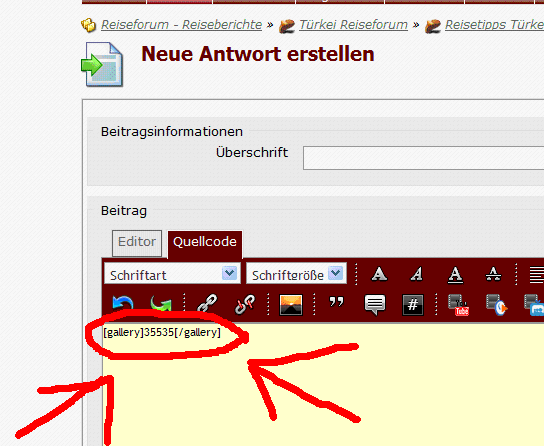This screenshot has width=544, height=446.
Task: Remove link with broken chain icon
Action: click(x=245, y=304)
